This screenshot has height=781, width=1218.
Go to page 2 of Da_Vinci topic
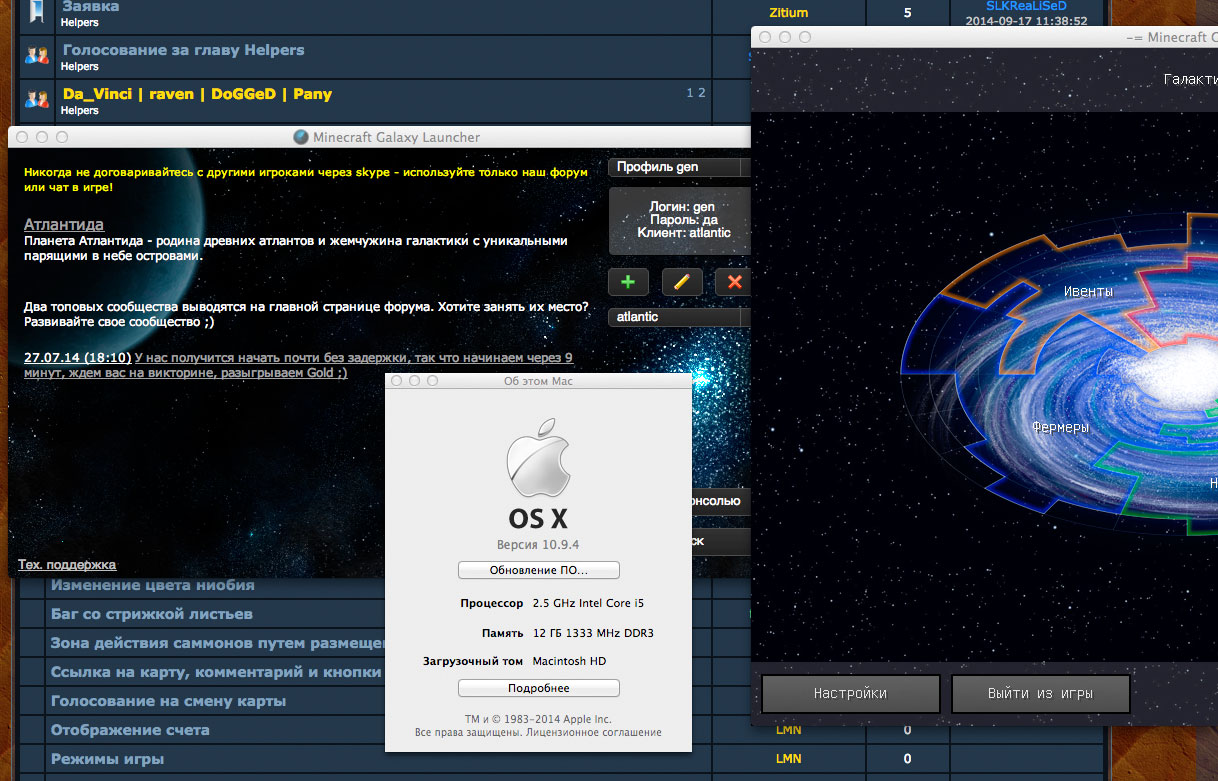click(x=702, y=93)
